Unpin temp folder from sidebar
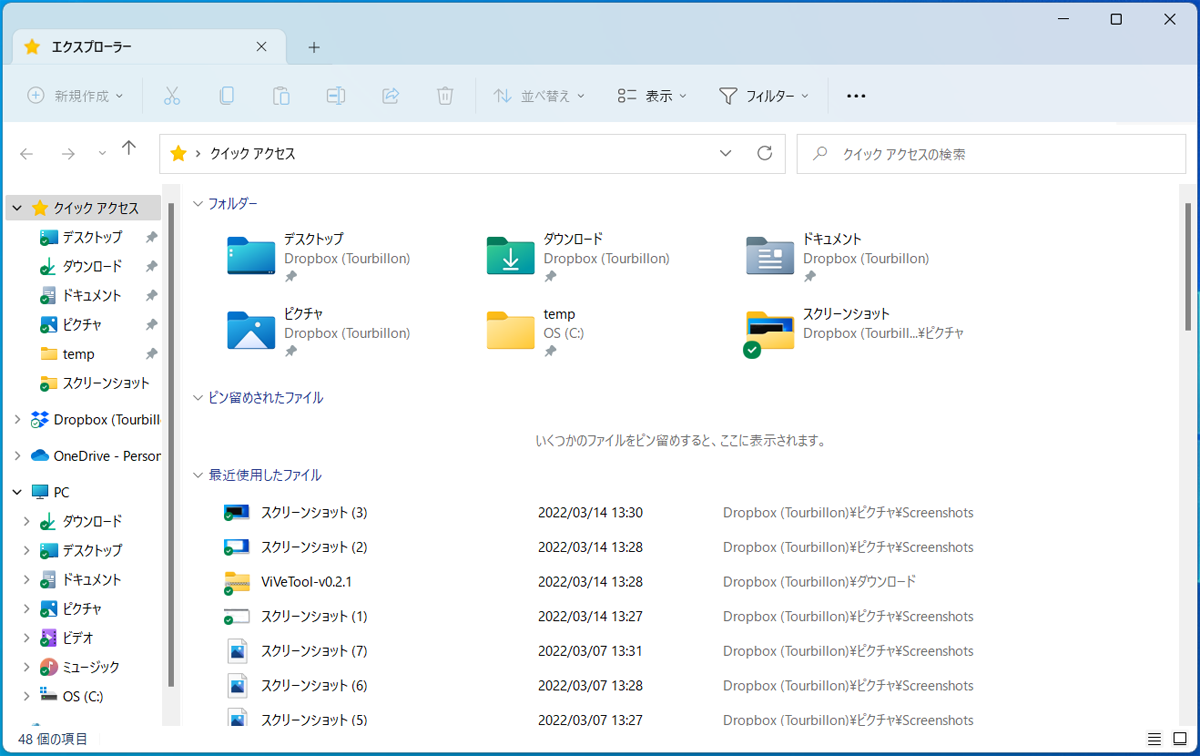1200x756 pixels. point(151,354)
